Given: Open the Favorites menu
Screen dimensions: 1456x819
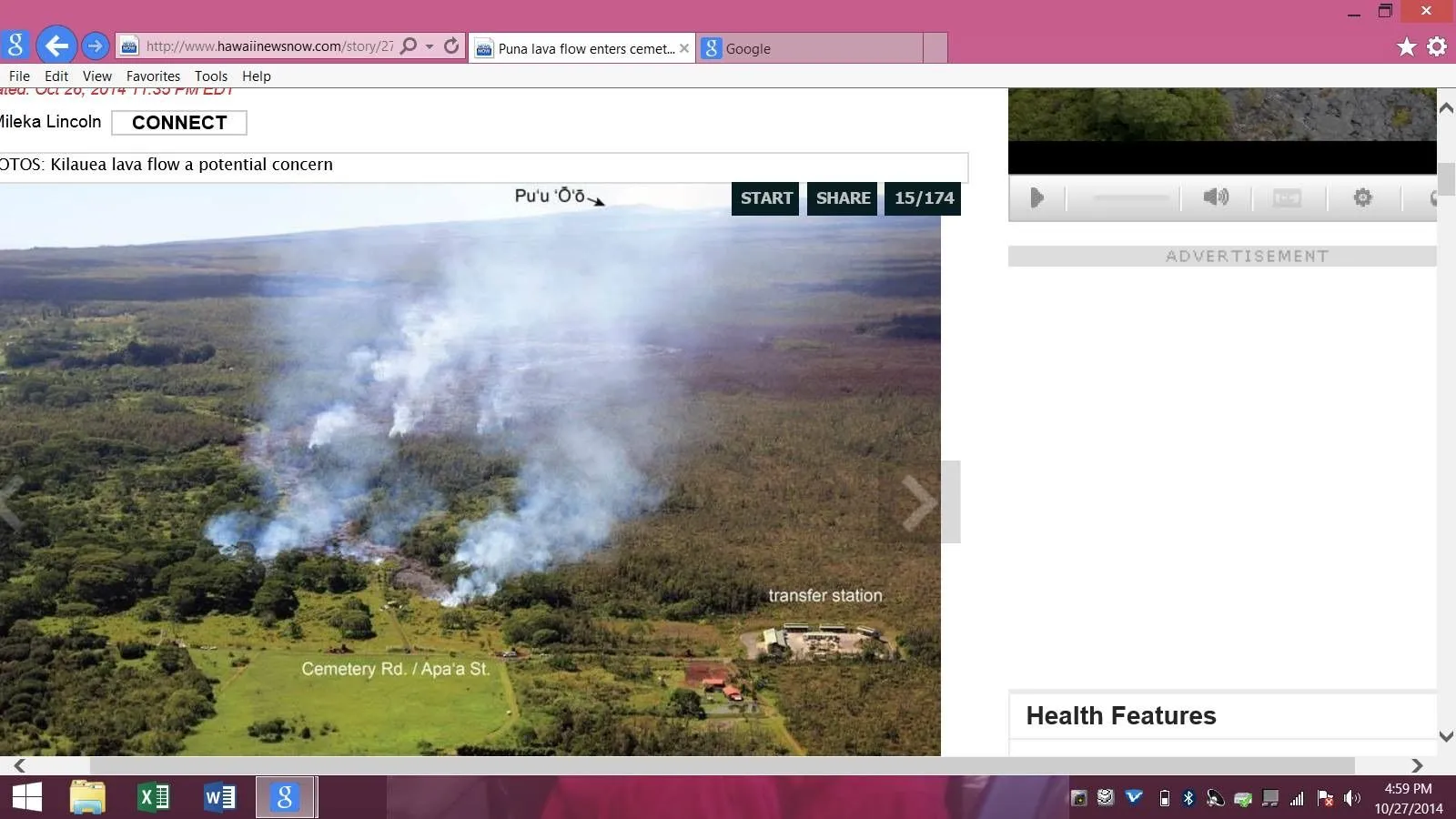Looking at the screenshot, I should [x=153, y=76].
